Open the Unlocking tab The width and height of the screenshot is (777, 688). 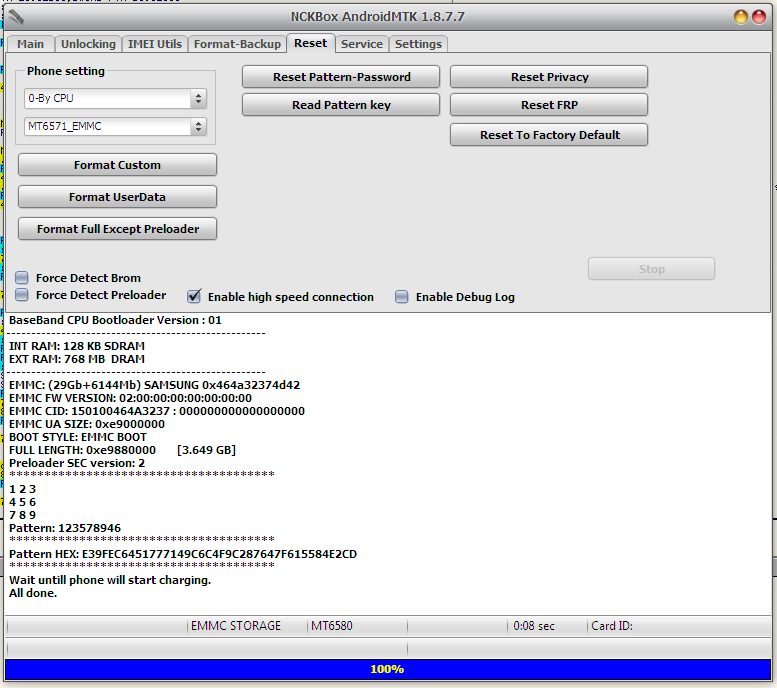88,44
